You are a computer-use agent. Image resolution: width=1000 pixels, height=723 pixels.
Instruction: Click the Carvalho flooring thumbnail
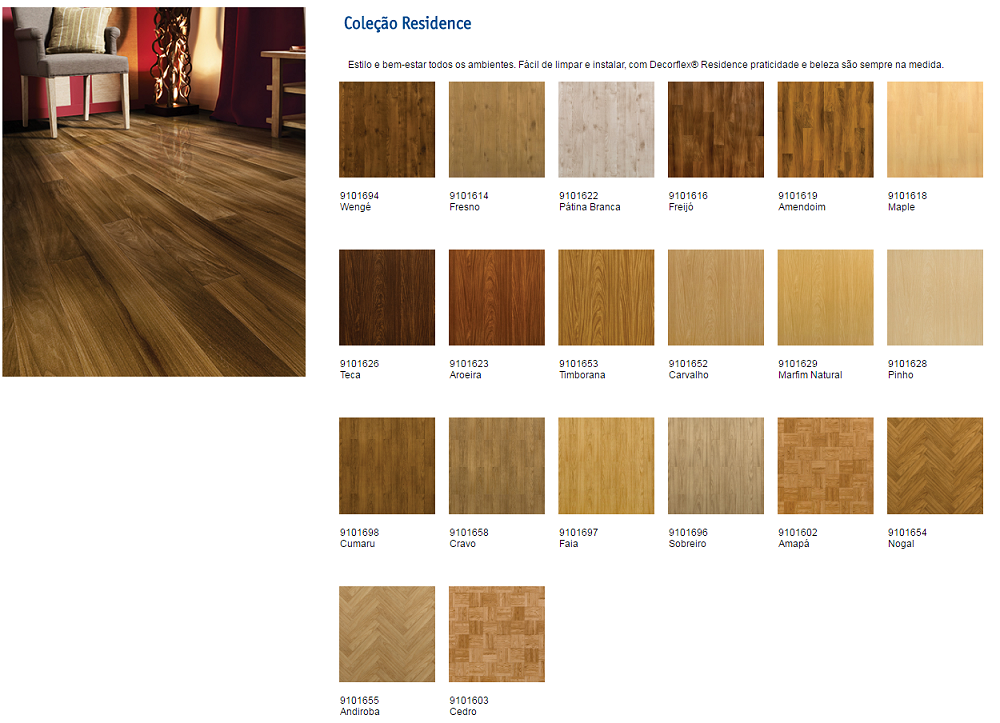click(716, 298)
